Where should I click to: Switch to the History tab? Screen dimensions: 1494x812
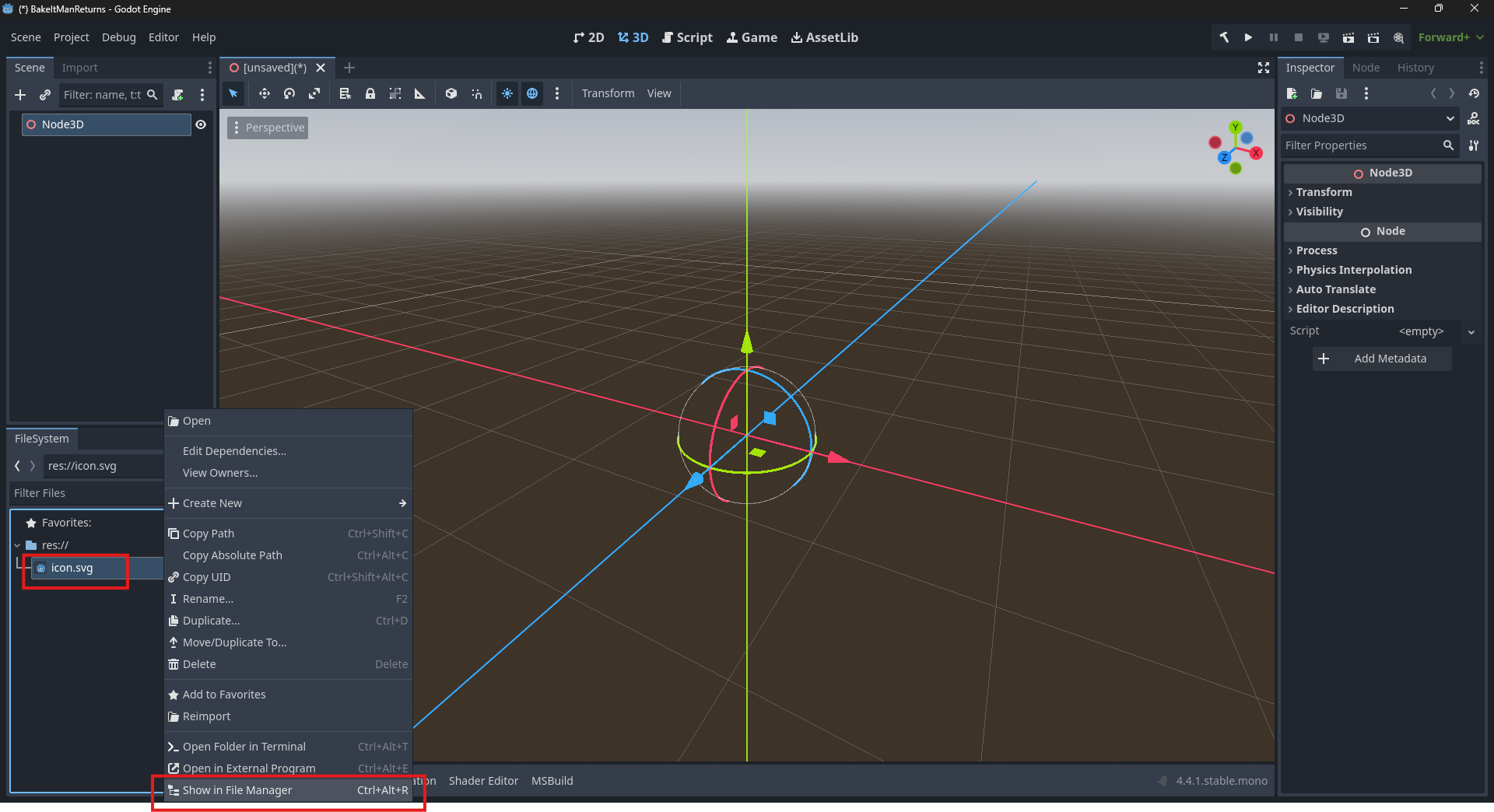pyautogui.click(x=1415, y=68)
